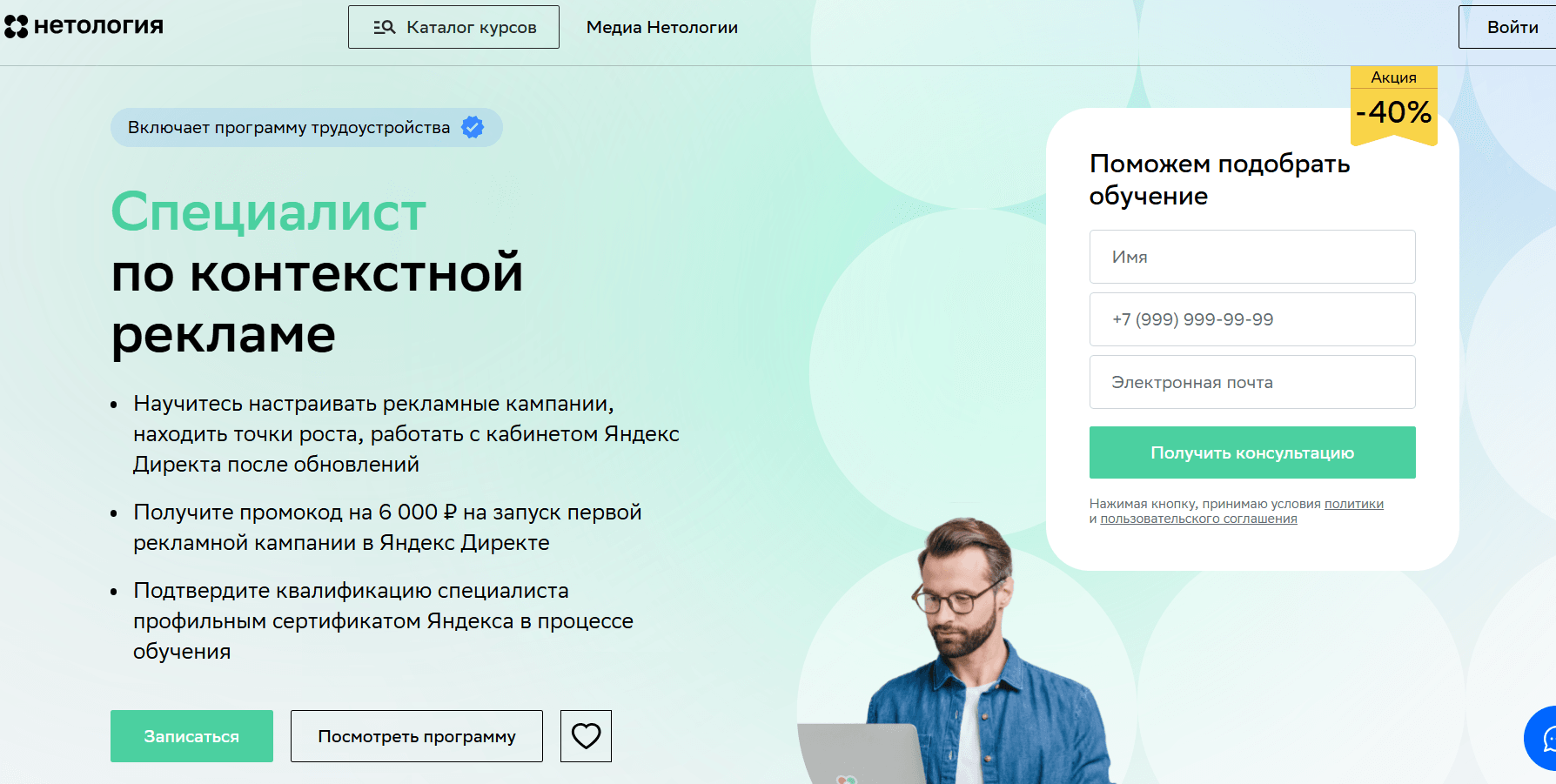Focus the phone number field

[1252, 319]
